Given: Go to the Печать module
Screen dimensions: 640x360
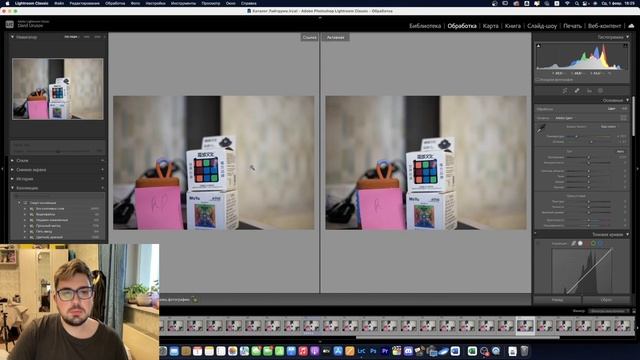Looking at the screenshot, I should pos(572,26).
